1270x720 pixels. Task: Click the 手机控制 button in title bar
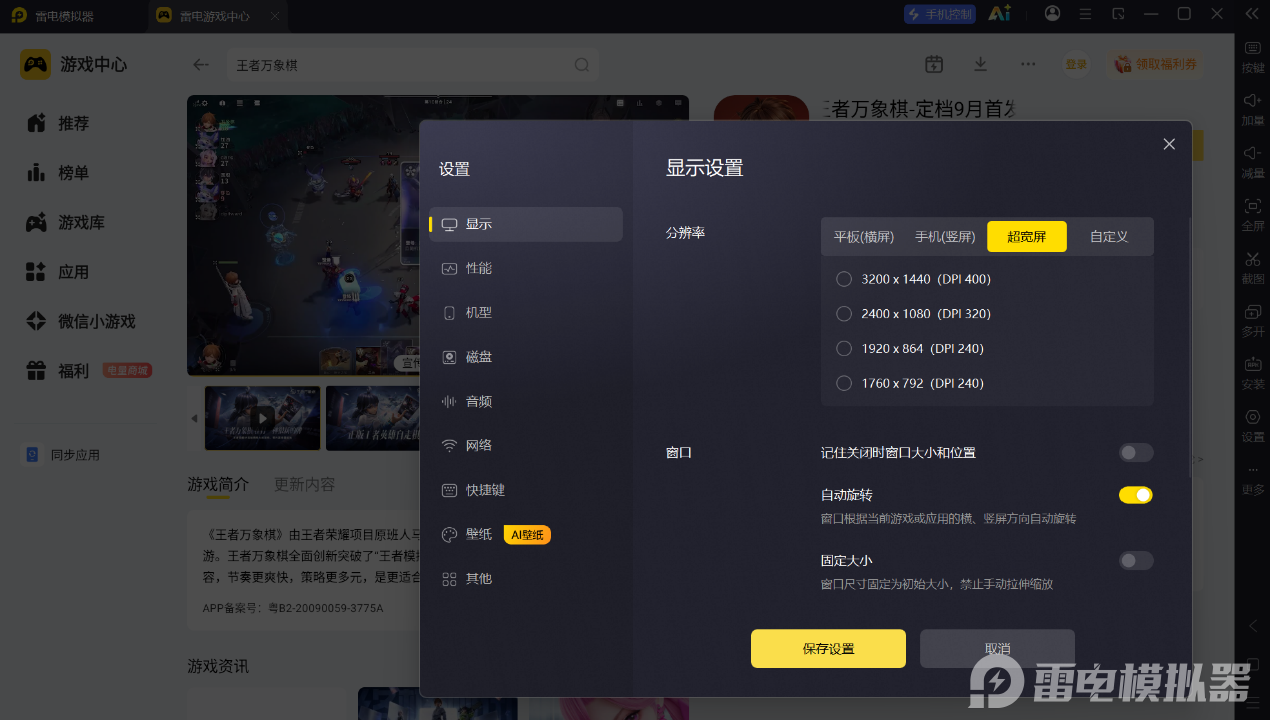tap(939, 14)
